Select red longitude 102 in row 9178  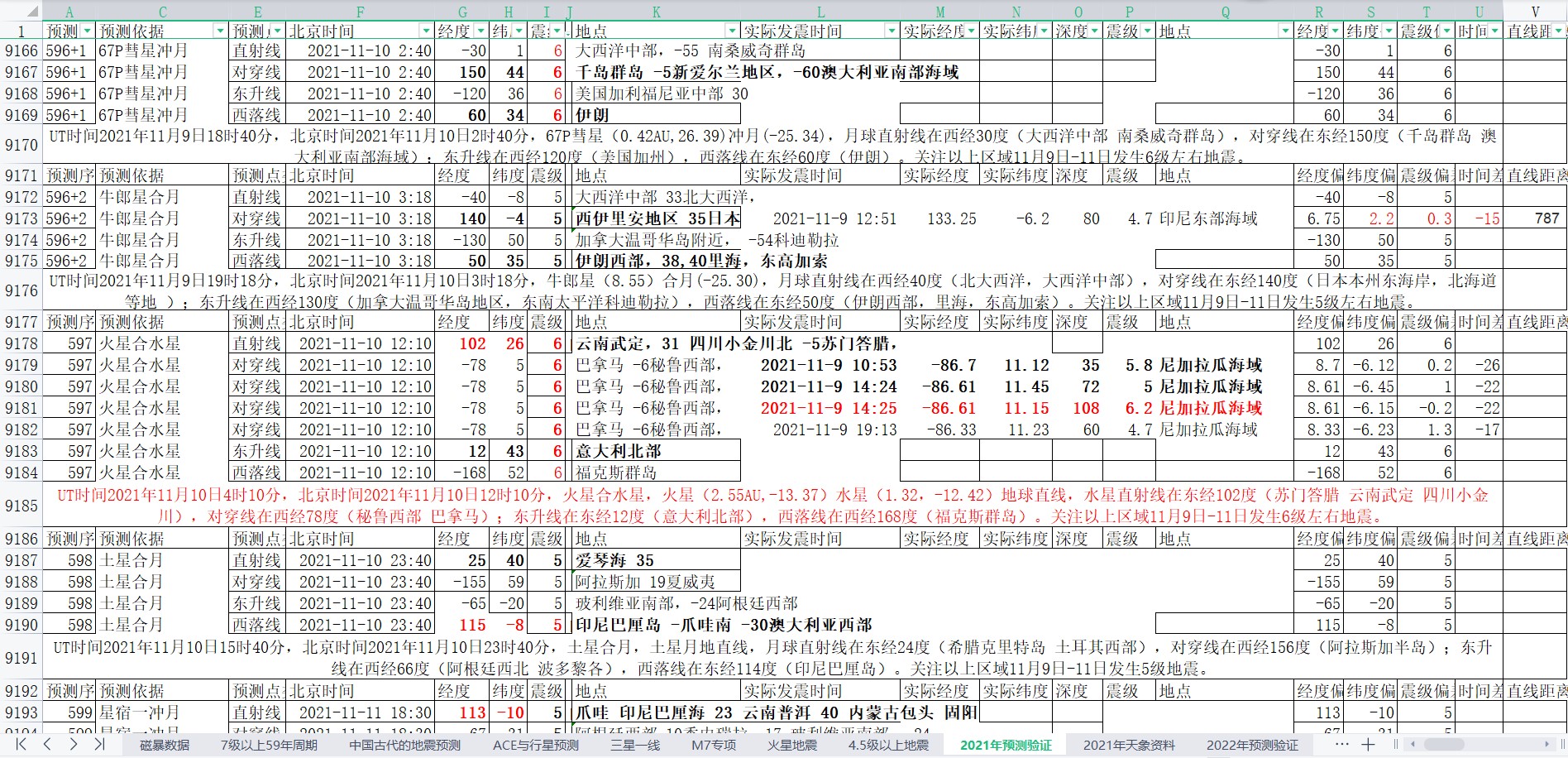tap(462, 343)
